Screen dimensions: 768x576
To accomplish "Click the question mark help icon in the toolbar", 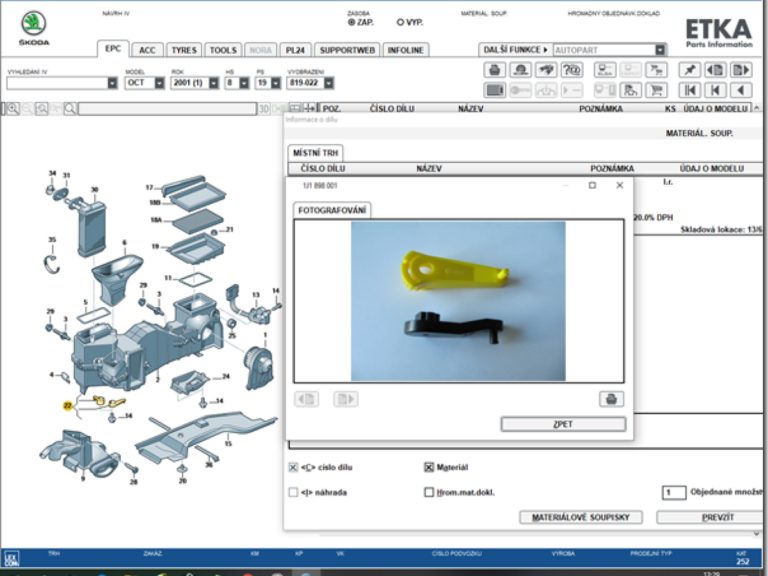I will pos(572,70).
